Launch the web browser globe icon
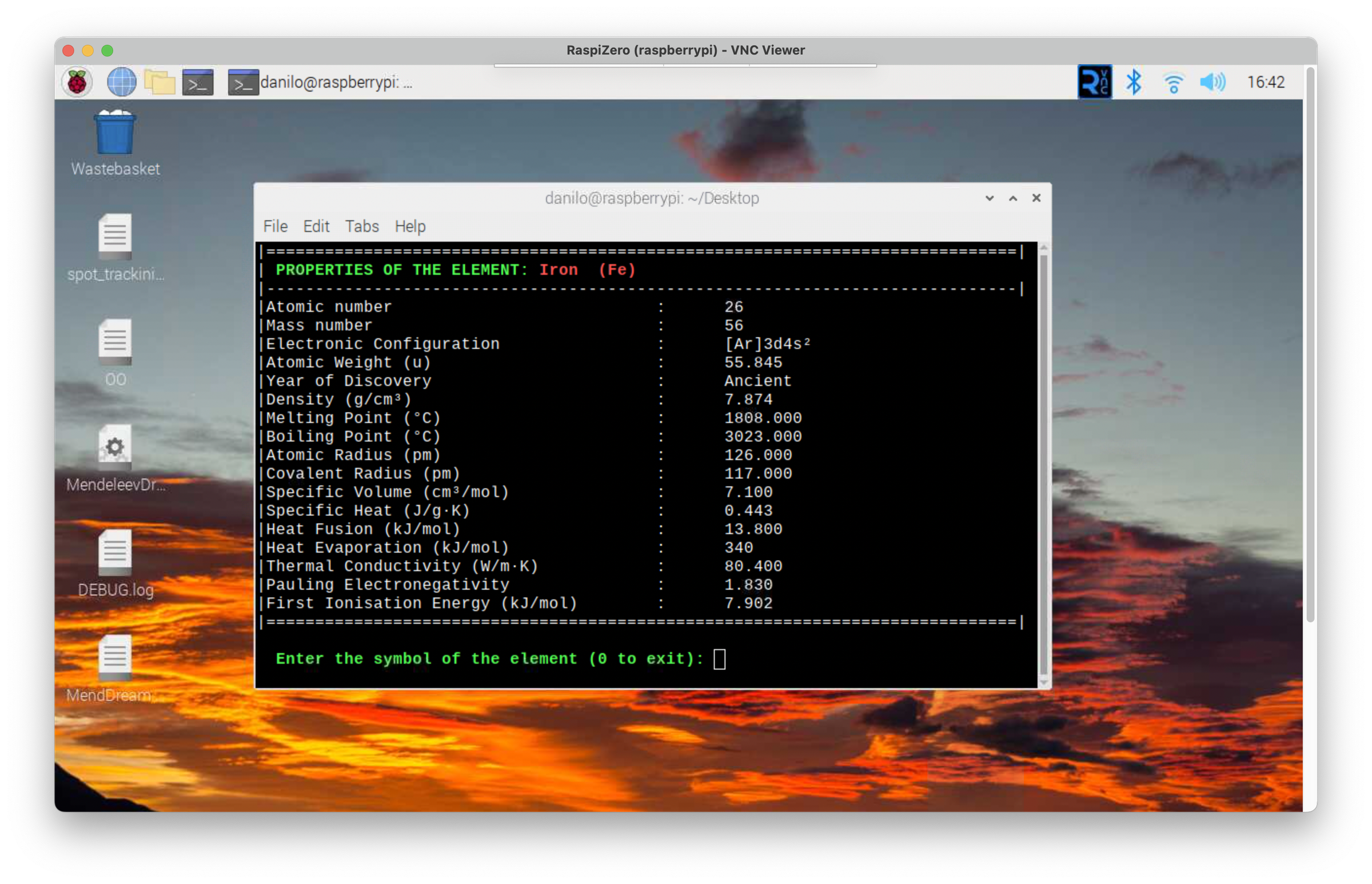Screen dimensions: 1372x884 tap(121, 82)
